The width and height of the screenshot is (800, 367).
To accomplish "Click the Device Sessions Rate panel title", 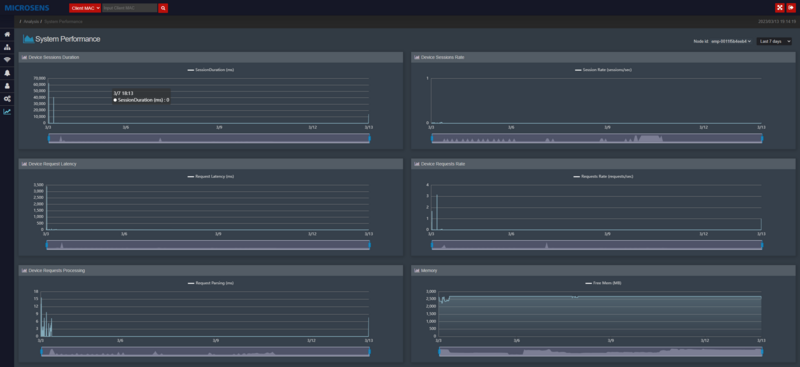I will [443, 57].
